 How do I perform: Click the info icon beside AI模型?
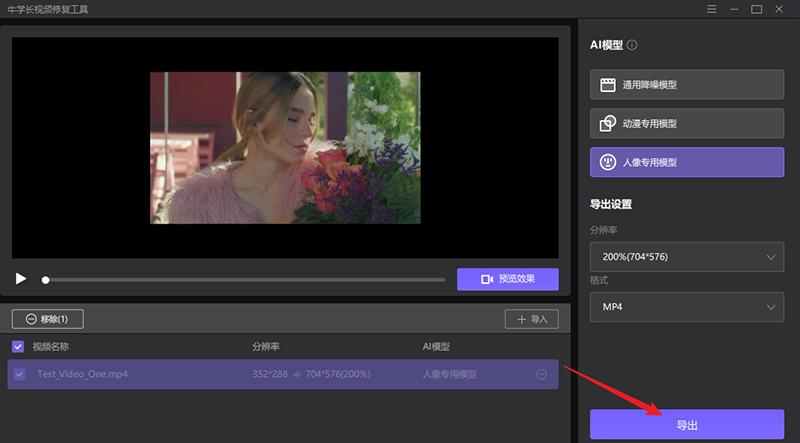pyautogui.click(x=632, y=45)
